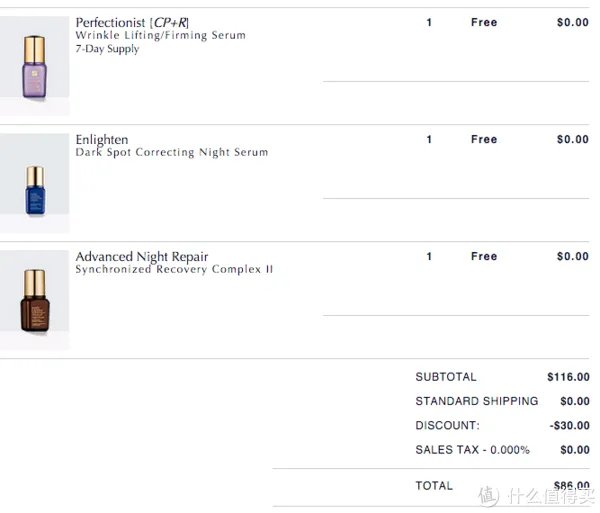
Task: Click the Wrinkle Lifting/Firming Serum description
Action: tap(160, 36)
